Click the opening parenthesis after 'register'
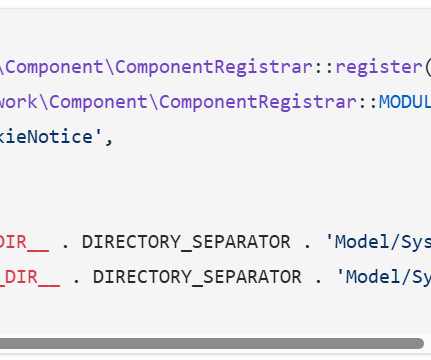This screenshot has width=431, height=360. [428, 68]
